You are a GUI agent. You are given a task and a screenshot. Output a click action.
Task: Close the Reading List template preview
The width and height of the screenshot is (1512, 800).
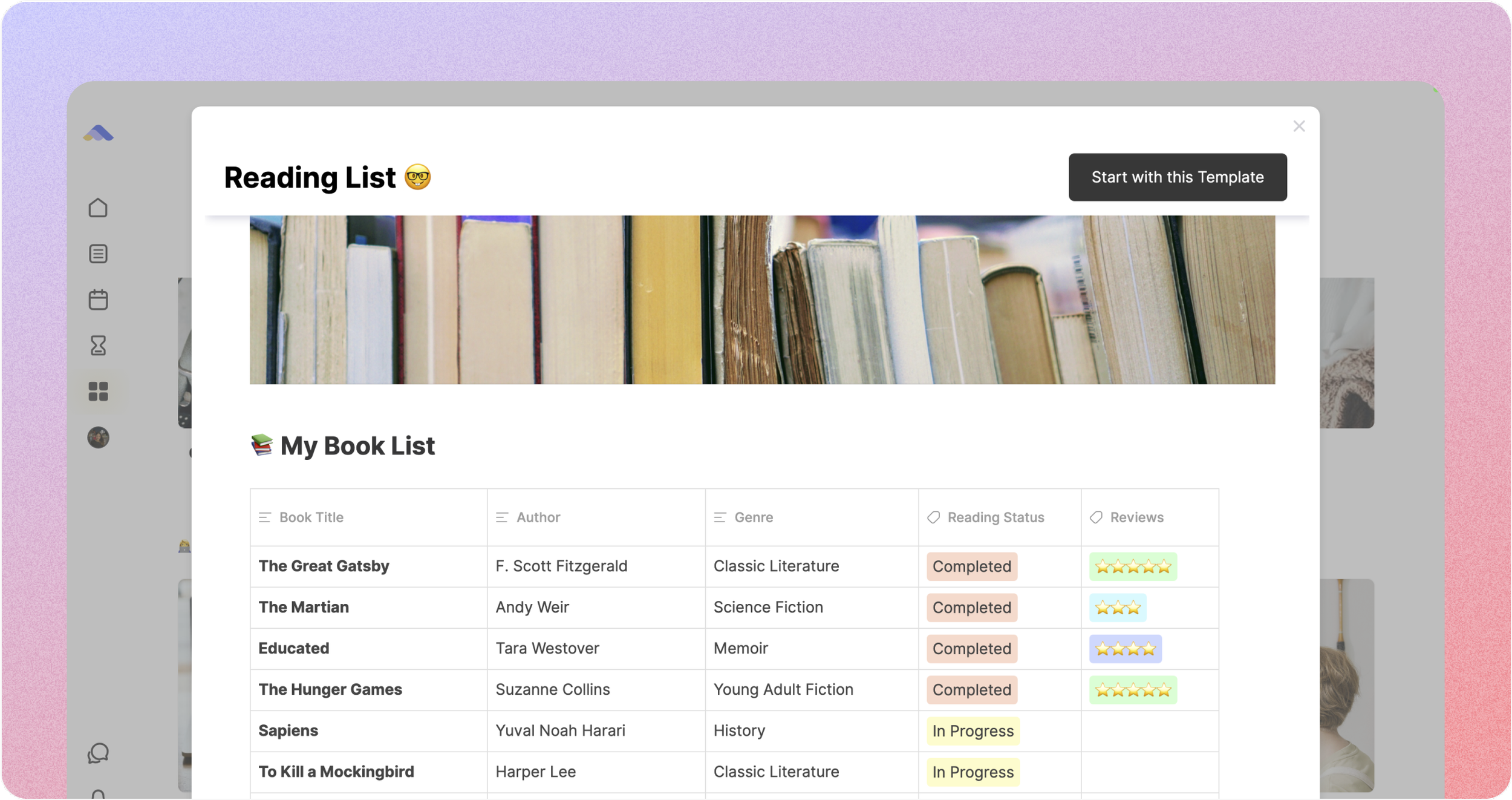[1299, 126]
